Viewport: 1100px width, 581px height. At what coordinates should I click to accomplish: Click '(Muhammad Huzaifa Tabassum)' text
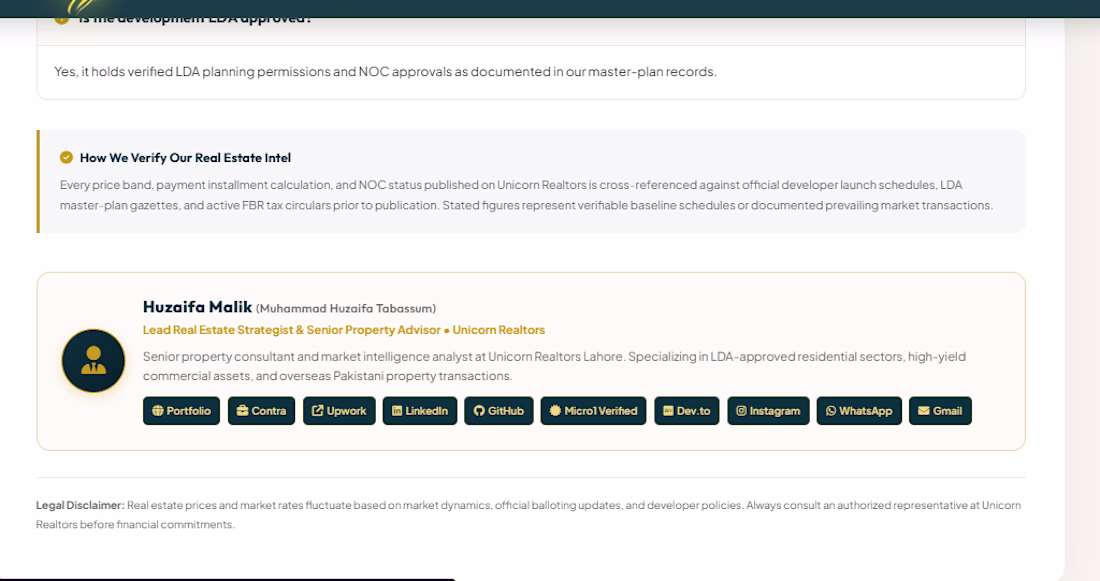346,309
